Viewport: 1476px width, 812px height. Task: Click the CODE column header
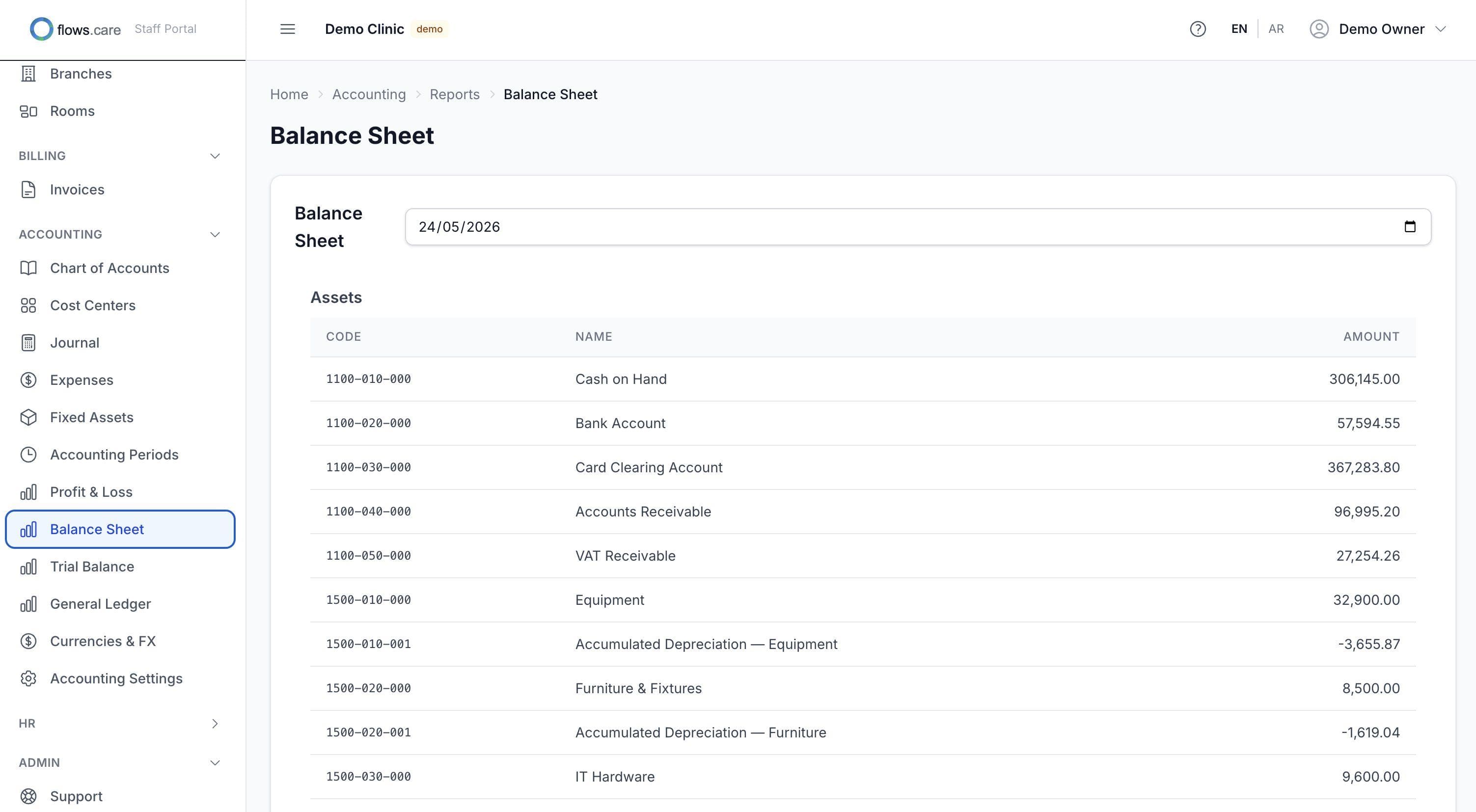coord(343,337)
